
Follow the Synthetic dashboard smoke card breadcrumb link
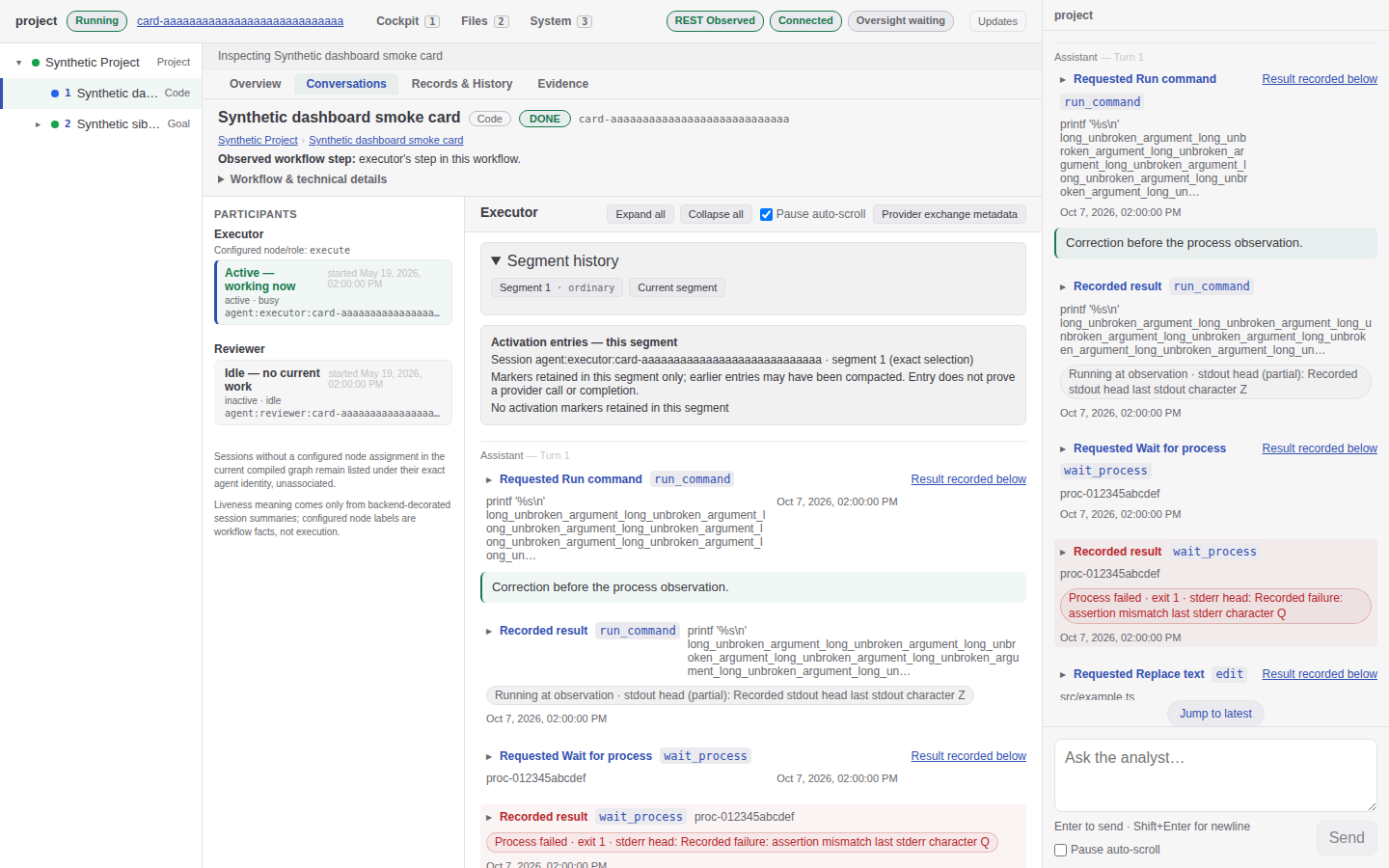[386, 141]
